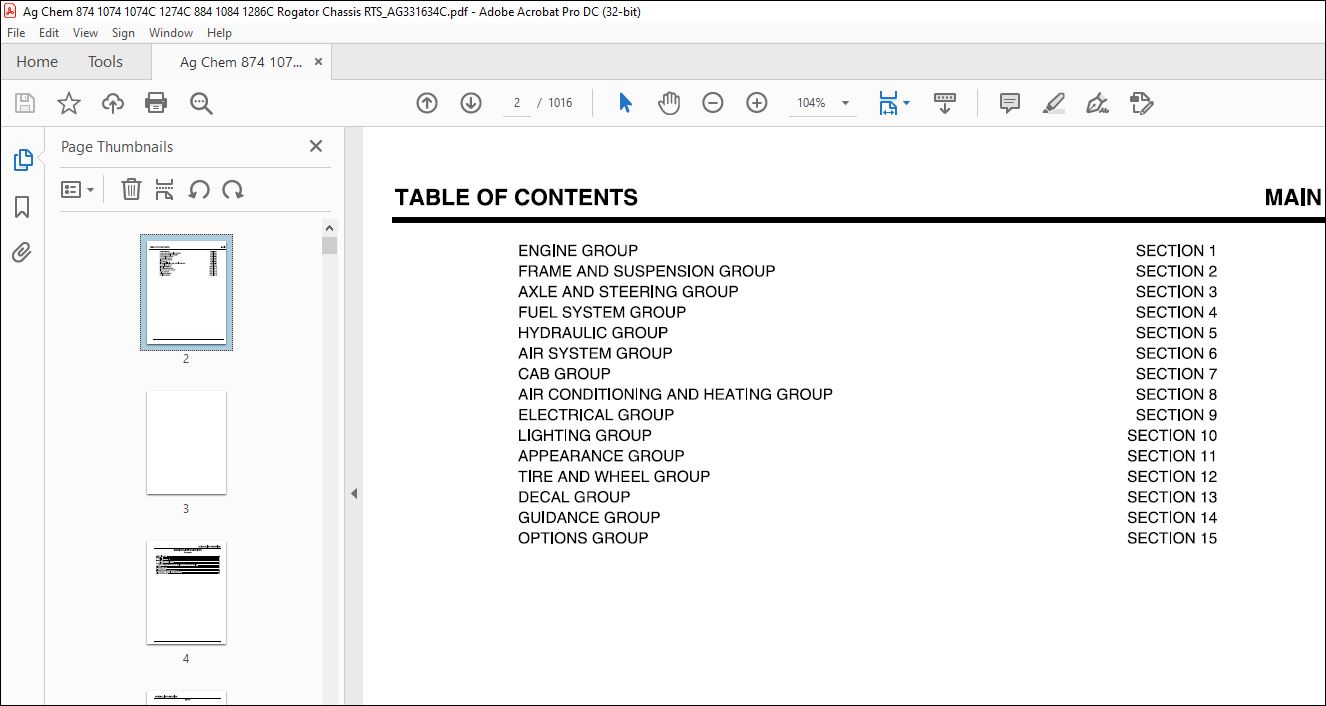The height and width of the screenshot is (706, 1326).
Task: Close the Page Thumbnails panel
Action: [x=316, y=146]
